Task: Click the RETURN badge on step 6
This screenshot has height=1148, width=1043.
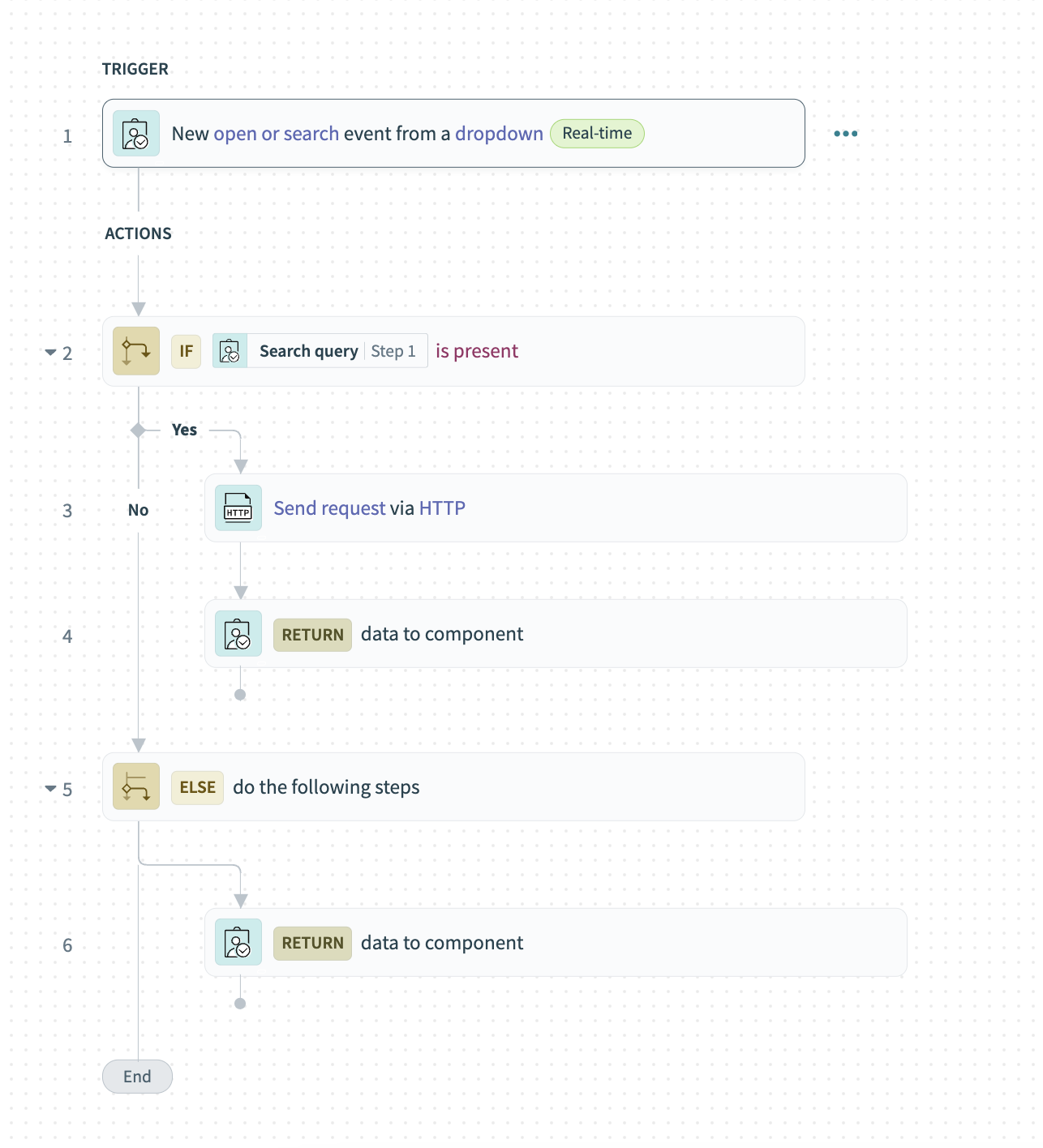Action: coord(311,943)
